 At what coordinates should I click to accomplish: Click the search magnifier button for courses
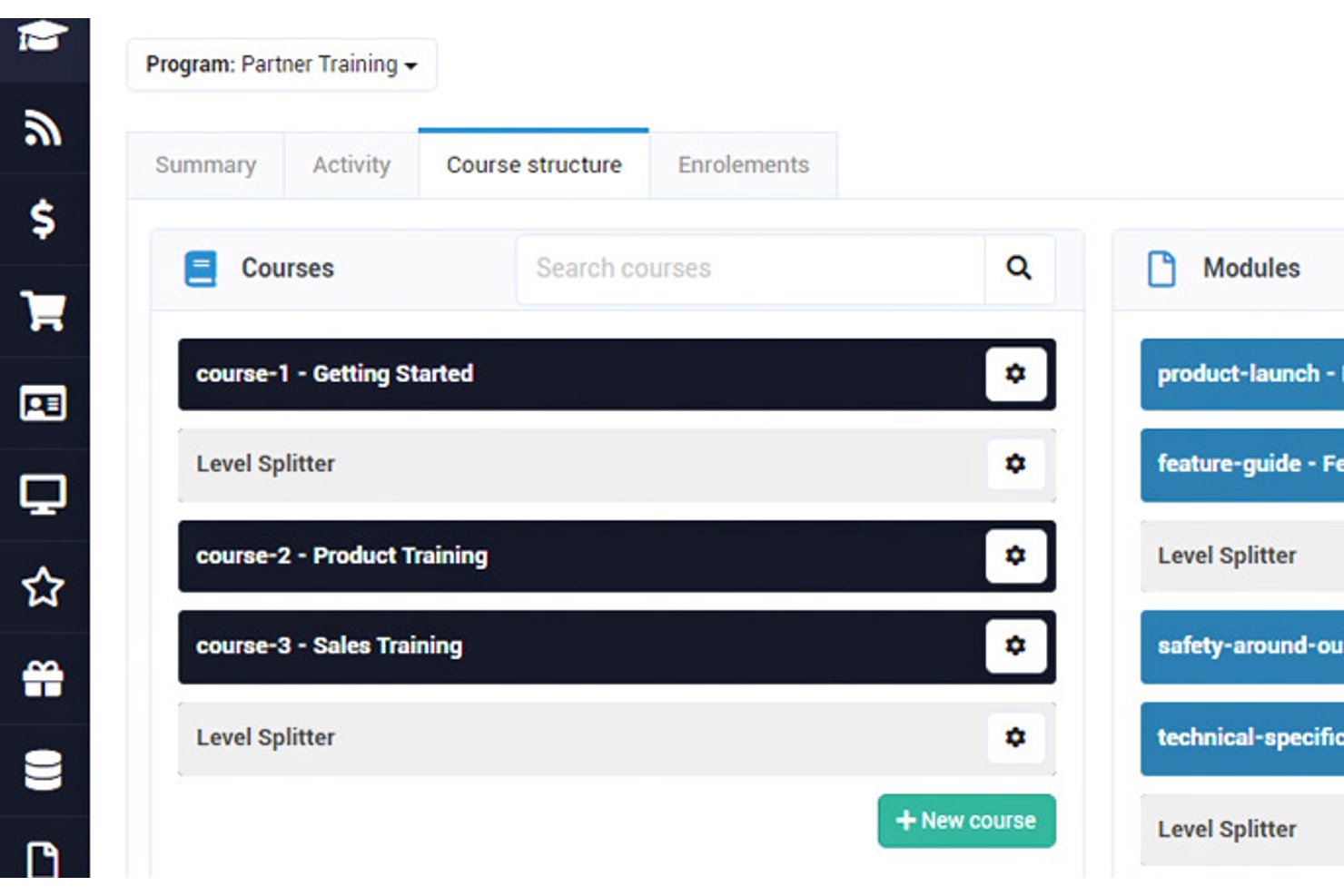pos(1019,269)
